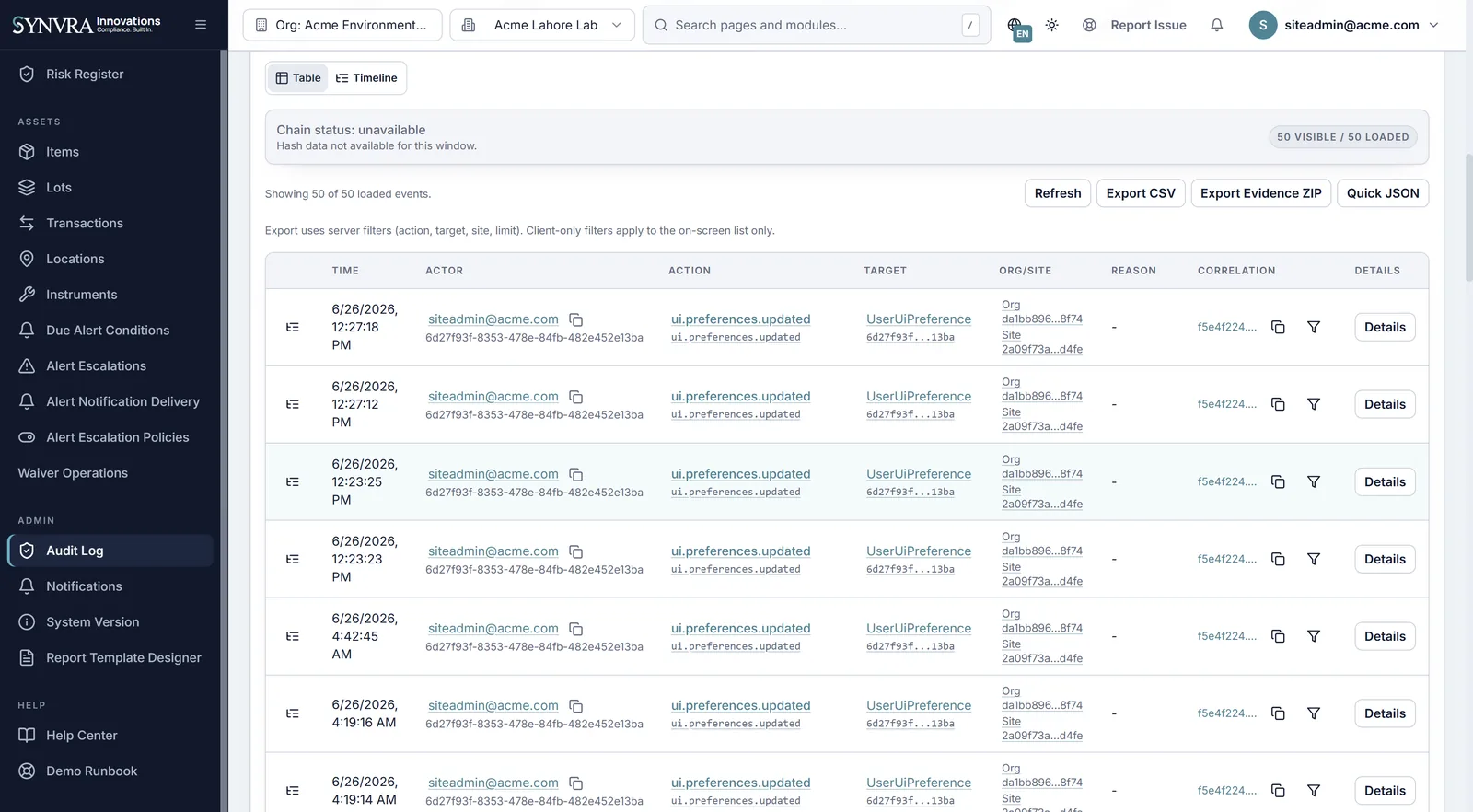Open Org: Acme Environment selector

[x=342, y=25]
